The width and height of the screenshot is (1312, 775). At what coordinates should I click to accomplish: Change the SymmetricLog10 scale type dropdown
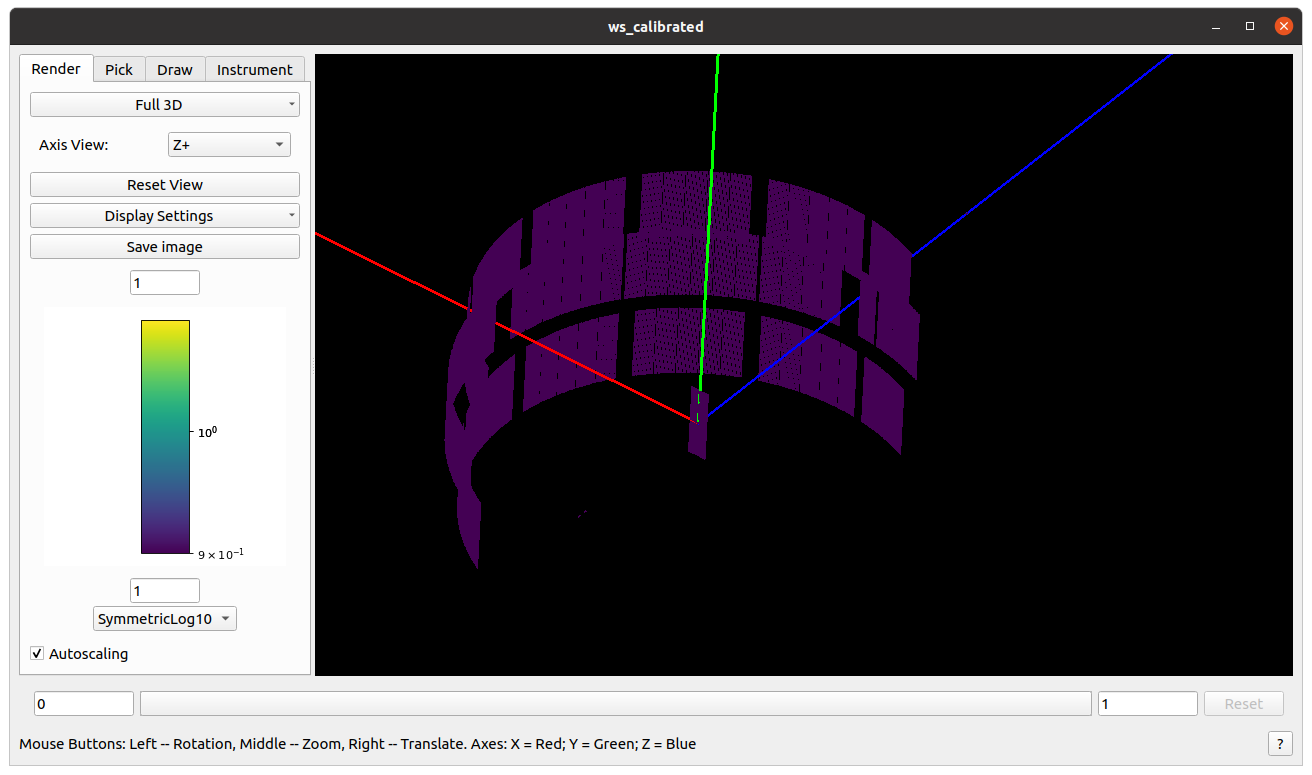[165, 619]
